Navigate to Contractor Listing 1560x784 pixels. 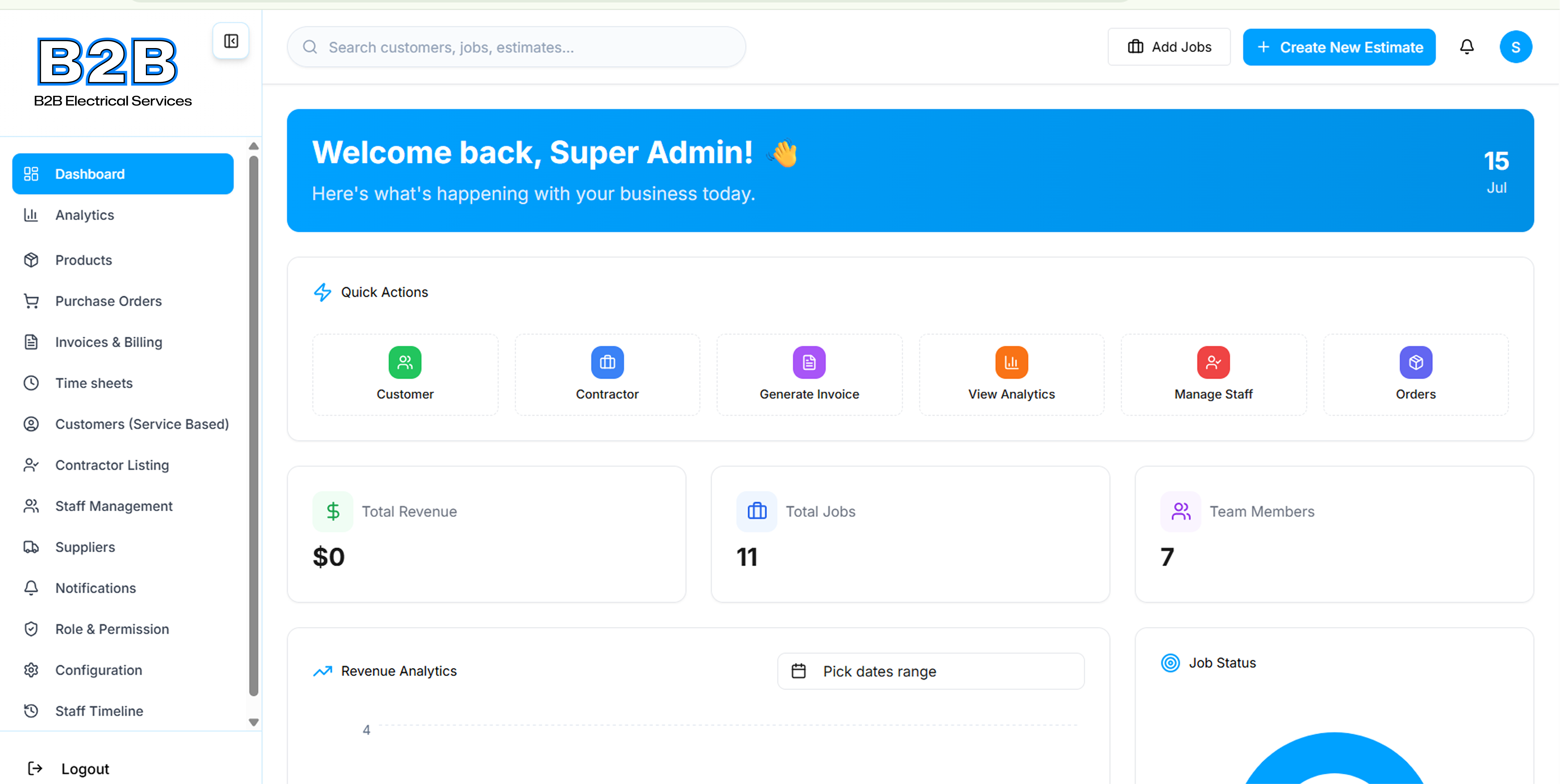(123, 465)
